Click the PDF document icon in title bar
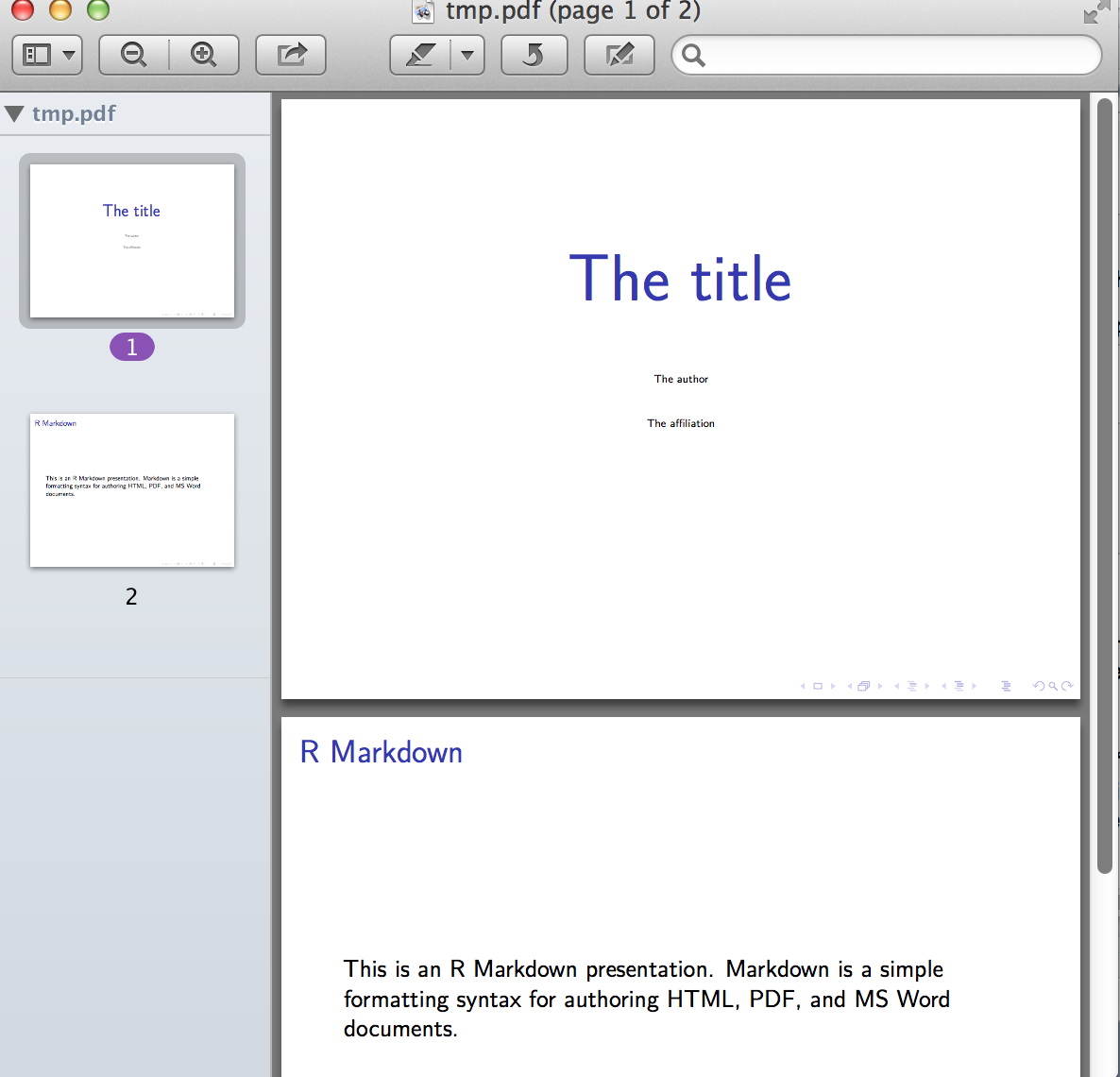 (x=423, y=10)
